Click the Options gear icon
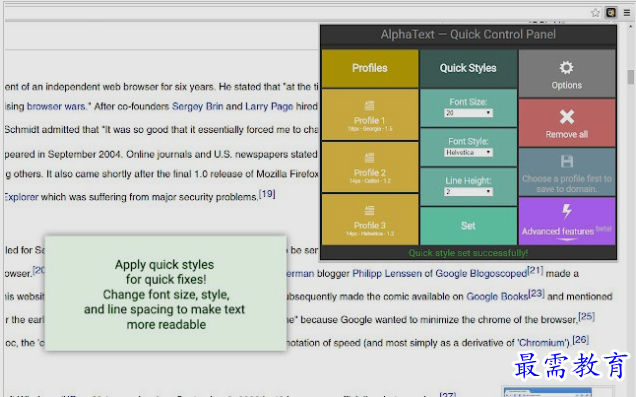636x397 pixels. coord(566,67)
